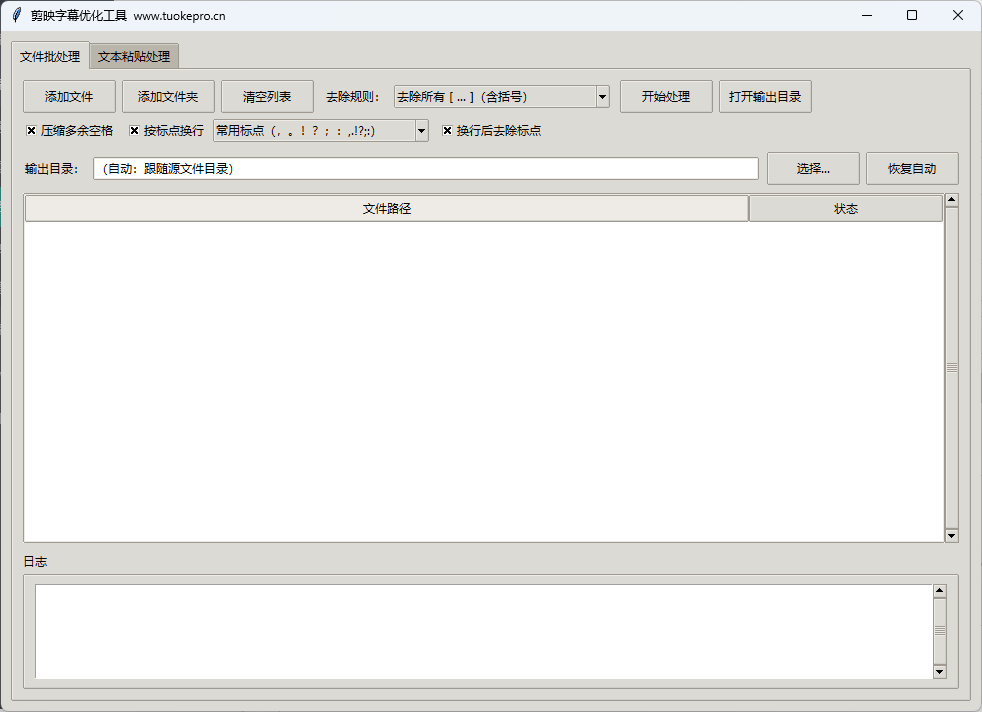982x712 pixels.
Task: Select the 文件批处理 tab
Action: (50, 57)
